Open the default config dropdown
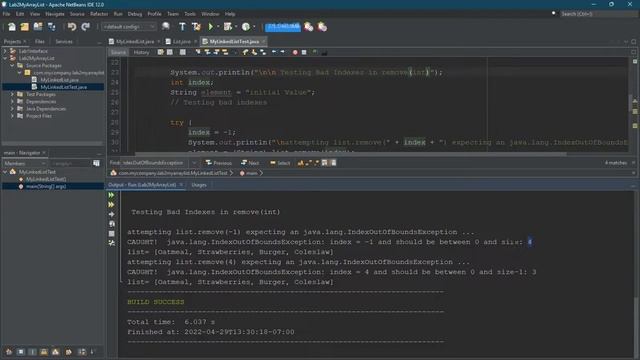640x360 pixels. tap(129, 27)
